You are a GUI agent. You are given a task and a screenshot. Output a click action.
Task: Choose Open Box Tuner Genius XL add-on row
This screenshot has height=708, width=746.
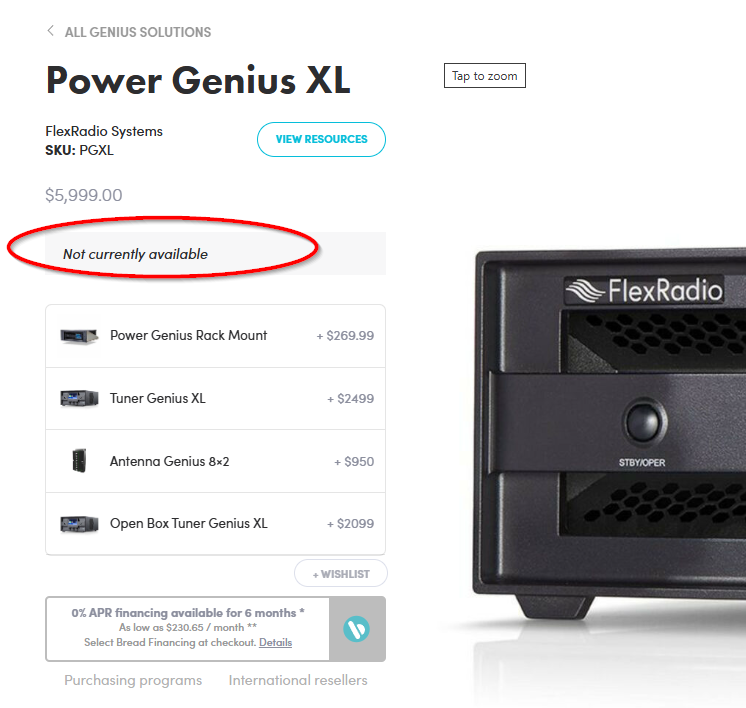coord(216,524)
